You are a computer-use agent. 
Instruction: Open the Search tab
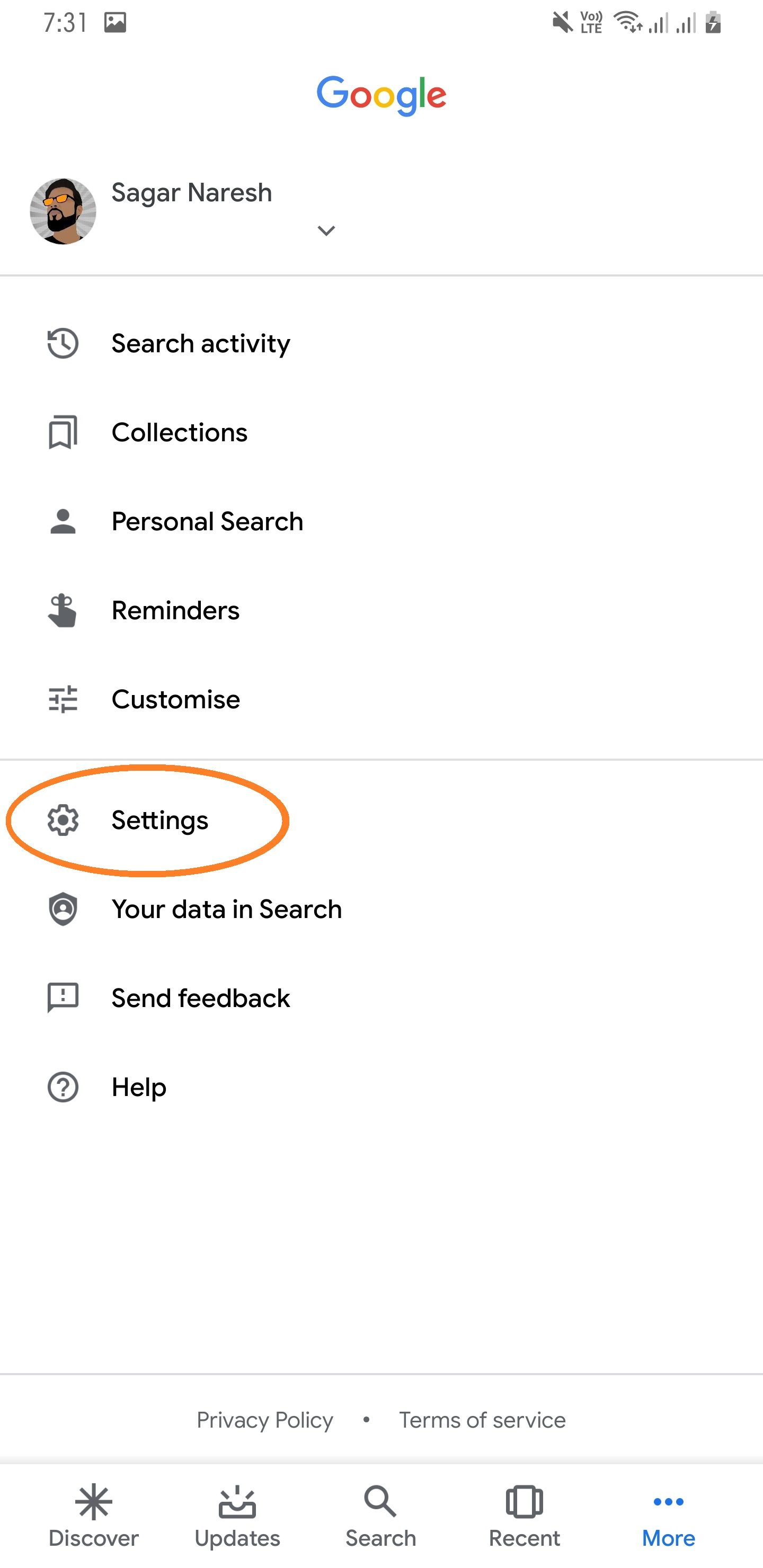[380, 1516]
